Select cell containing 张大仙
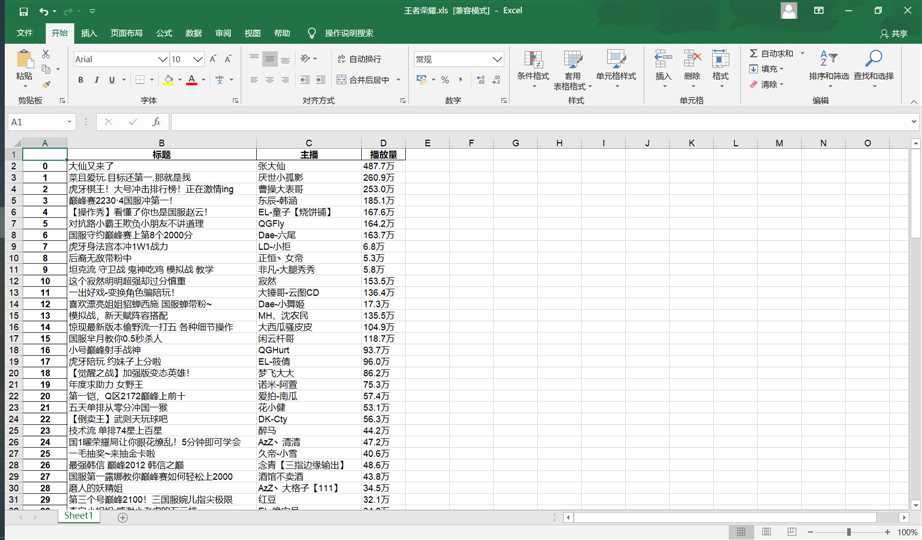 [x=309, y=166]
